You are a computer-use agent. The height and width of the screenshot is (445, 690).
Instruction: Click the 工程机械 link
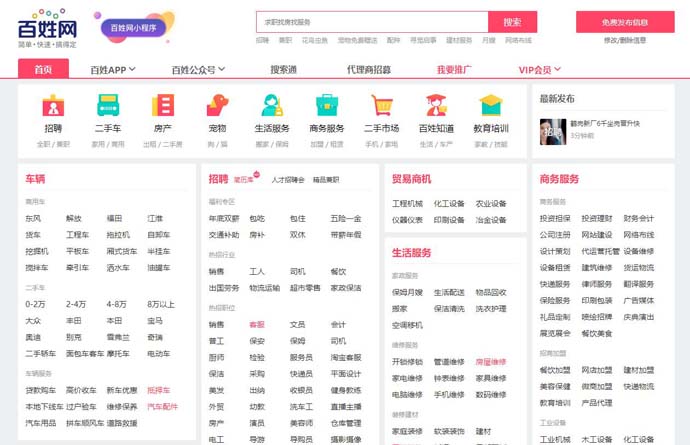[407, 203]
